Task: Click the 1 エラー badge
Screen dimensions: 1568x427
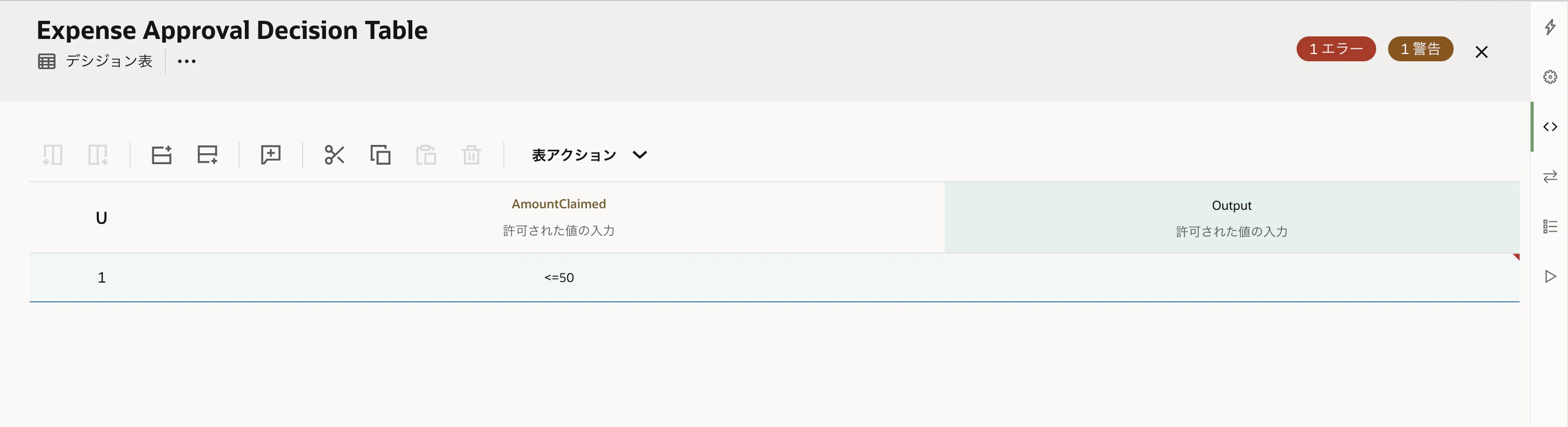Action: [1336, 49]
